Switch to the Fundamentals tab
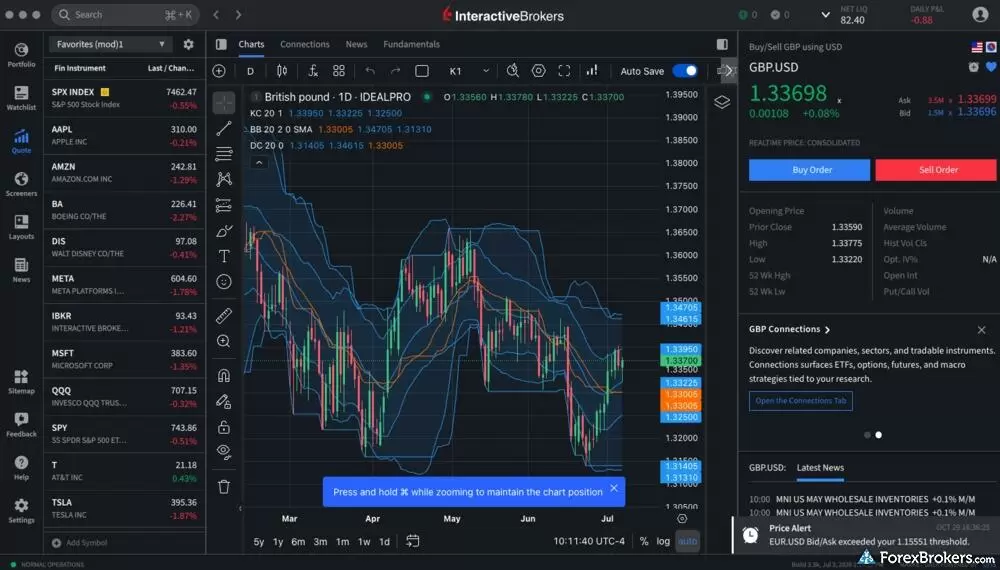The image size is (1000, 570). [411, 45]
